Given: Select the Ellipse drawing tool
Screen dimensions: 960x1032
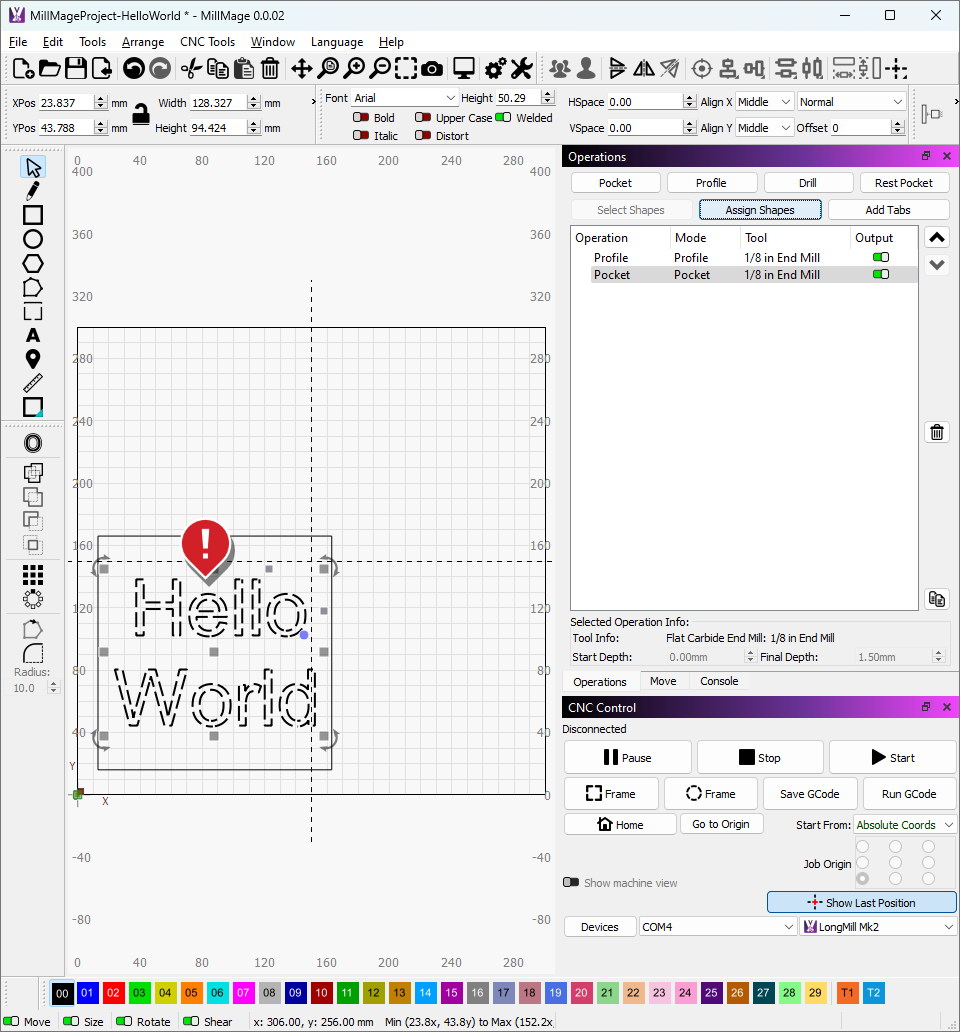Looking at the screenshot, I should (x=33, y=239).
